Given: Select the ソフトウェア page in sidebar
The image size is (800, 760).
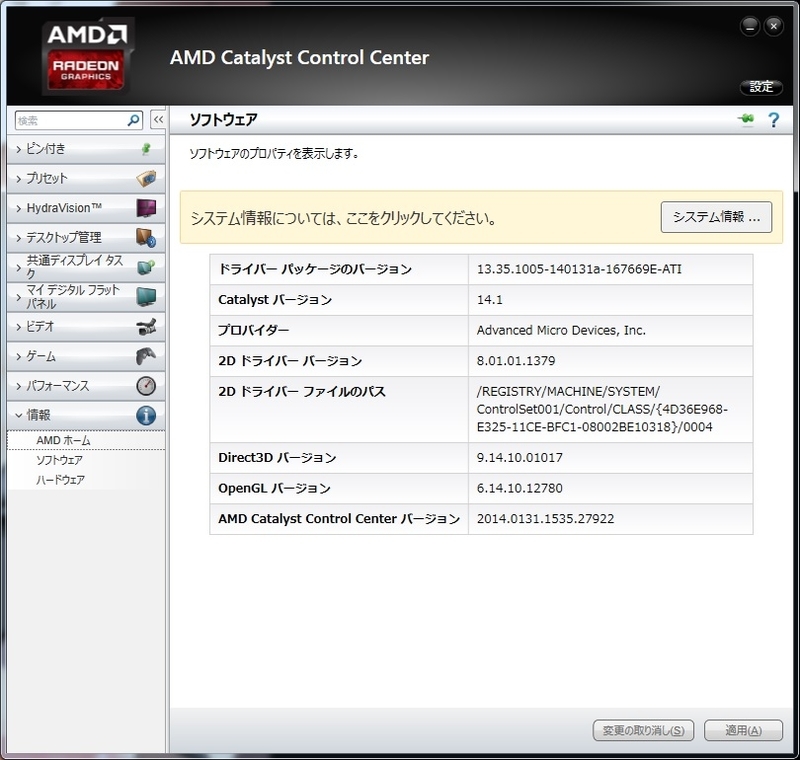Looking at the screenshot, I should click(x=86, y=460).
